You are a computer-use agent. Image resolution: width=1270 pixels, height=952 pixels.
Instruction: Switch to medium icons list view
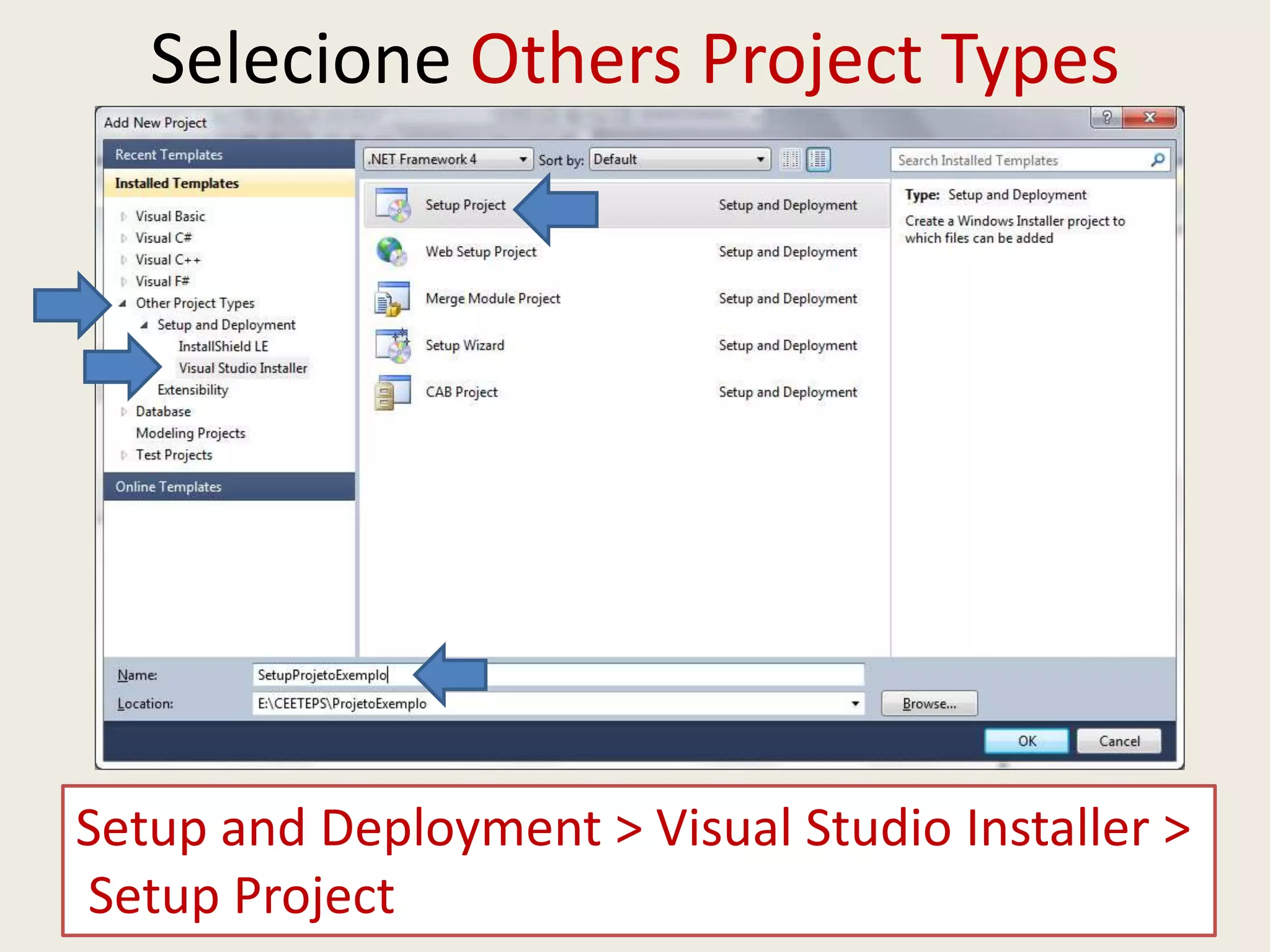(818, 160)
